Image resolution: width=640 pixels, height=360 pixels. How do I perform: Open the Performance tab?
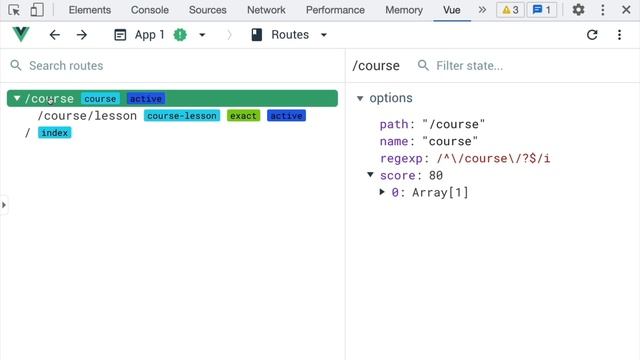(335, 10)
